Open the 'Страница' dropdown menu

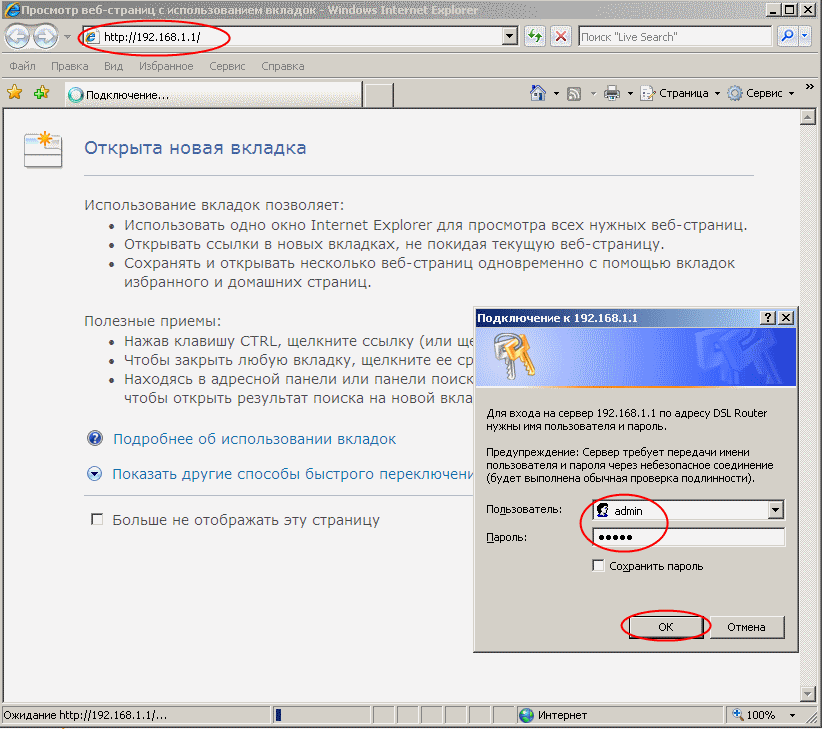pyautogui.click(x=684, y=93)
